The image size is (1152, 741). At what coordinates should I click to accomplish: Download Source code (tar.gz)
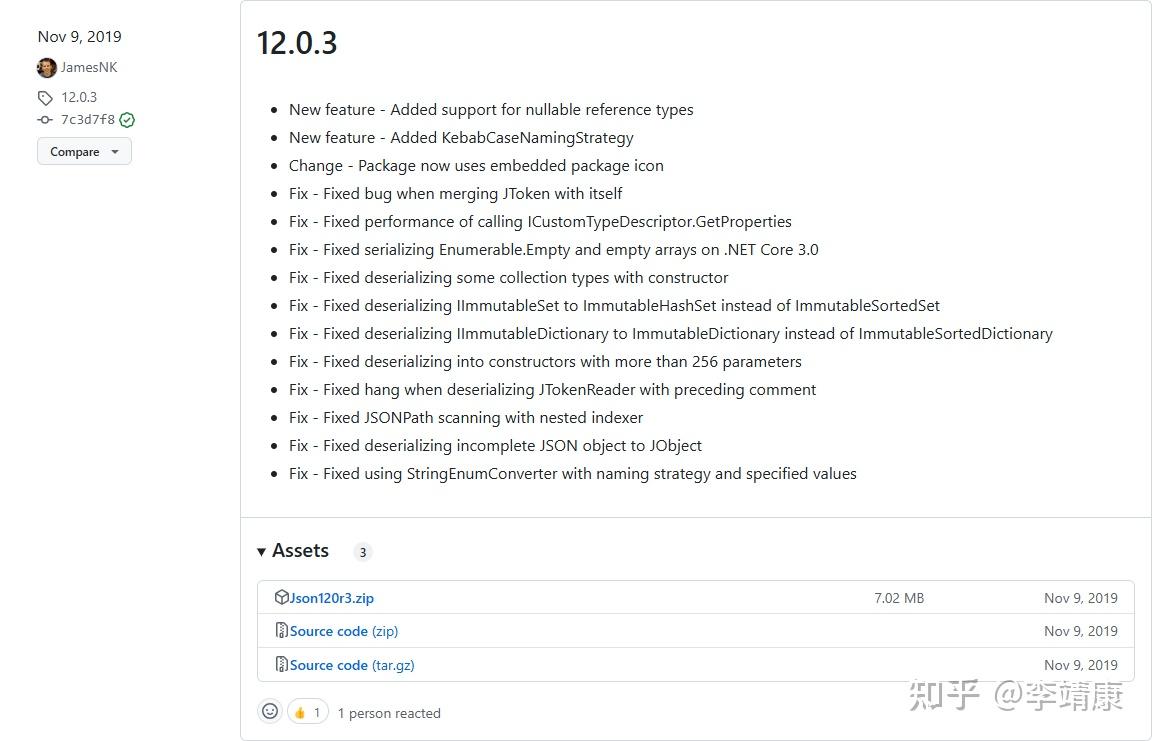(352, 665)
